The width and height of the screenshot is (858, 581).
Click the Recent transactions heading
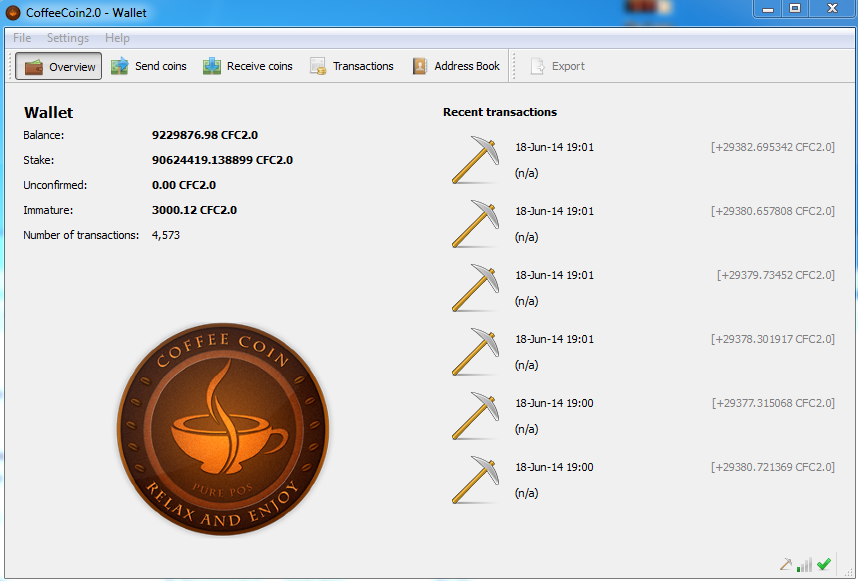coord(500,112)
